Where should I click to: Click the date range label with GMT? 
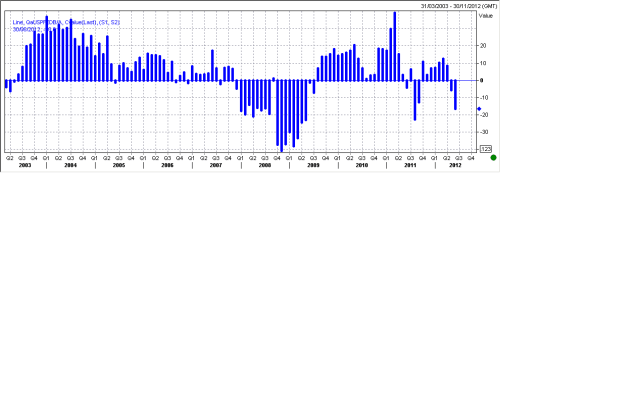tap(459, 6)
